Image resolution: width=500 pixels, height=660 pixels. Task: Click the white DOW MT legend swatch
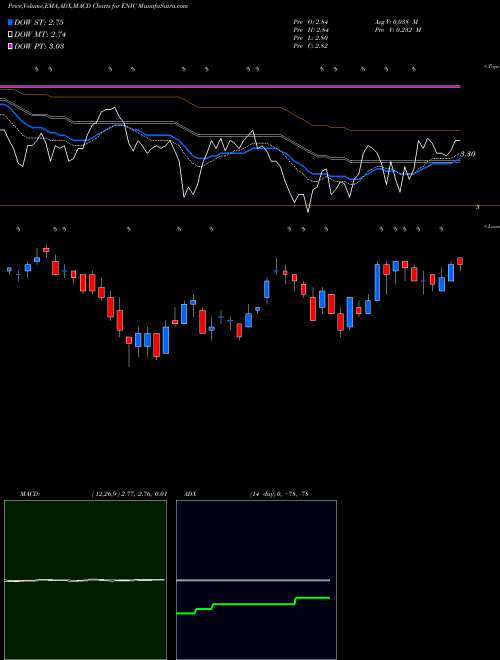tap(10, 35)
